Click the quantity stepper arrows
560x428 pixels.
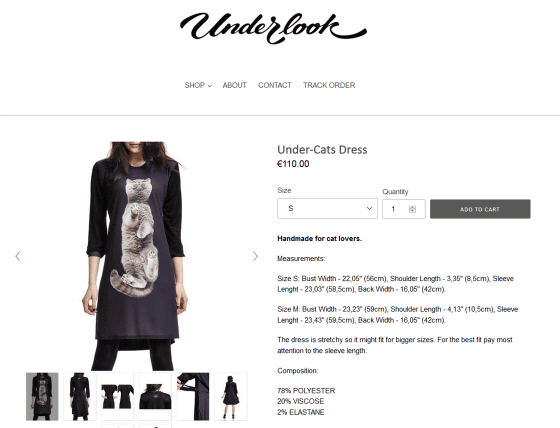pyautogui.click(x=412, y=209)
